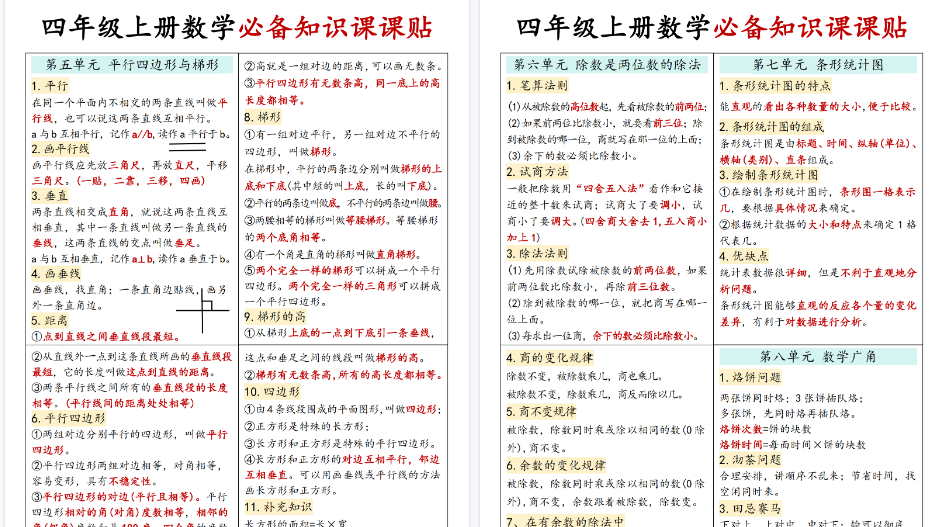This screenshot has height=527, width=937.
Task: Click the quoted phrase "四舍五入法"
Action: pyautogui.click(x=609, y=188)
